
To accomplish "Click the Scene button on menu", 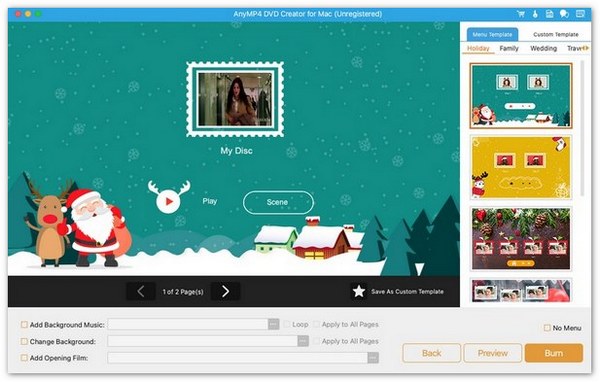I will (x=278, y=202).
